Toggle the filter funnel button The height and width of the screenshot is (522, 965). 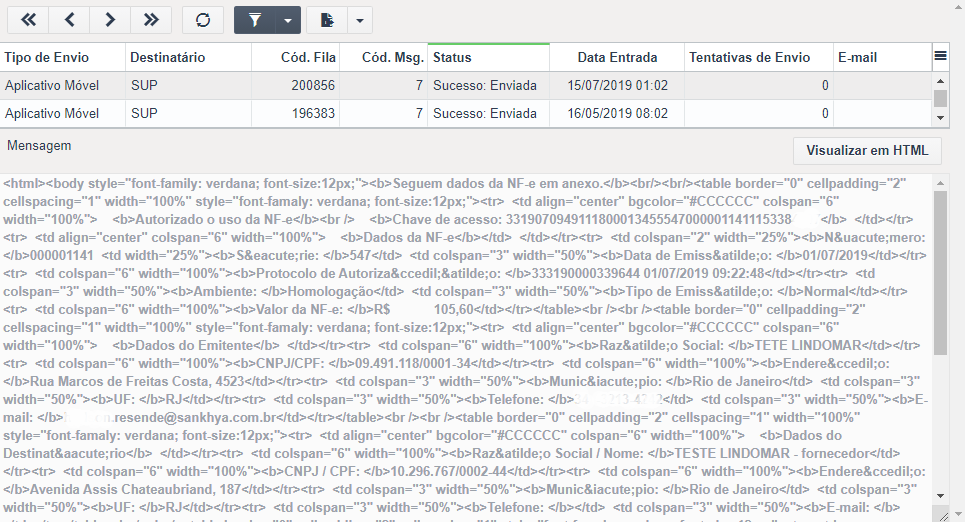click(255, 20)
